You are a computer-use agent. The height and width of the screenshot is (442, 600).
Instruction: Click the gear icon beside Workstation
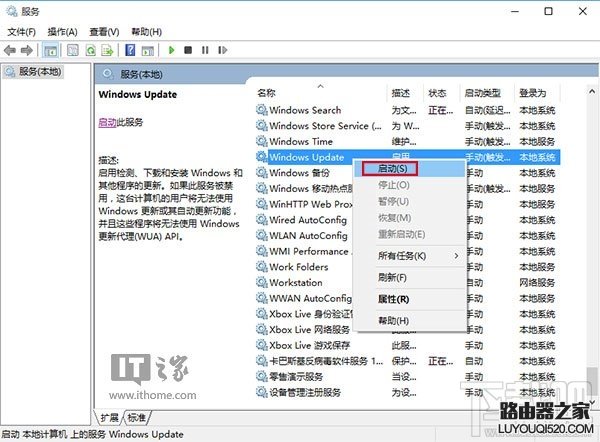[262, 283]
